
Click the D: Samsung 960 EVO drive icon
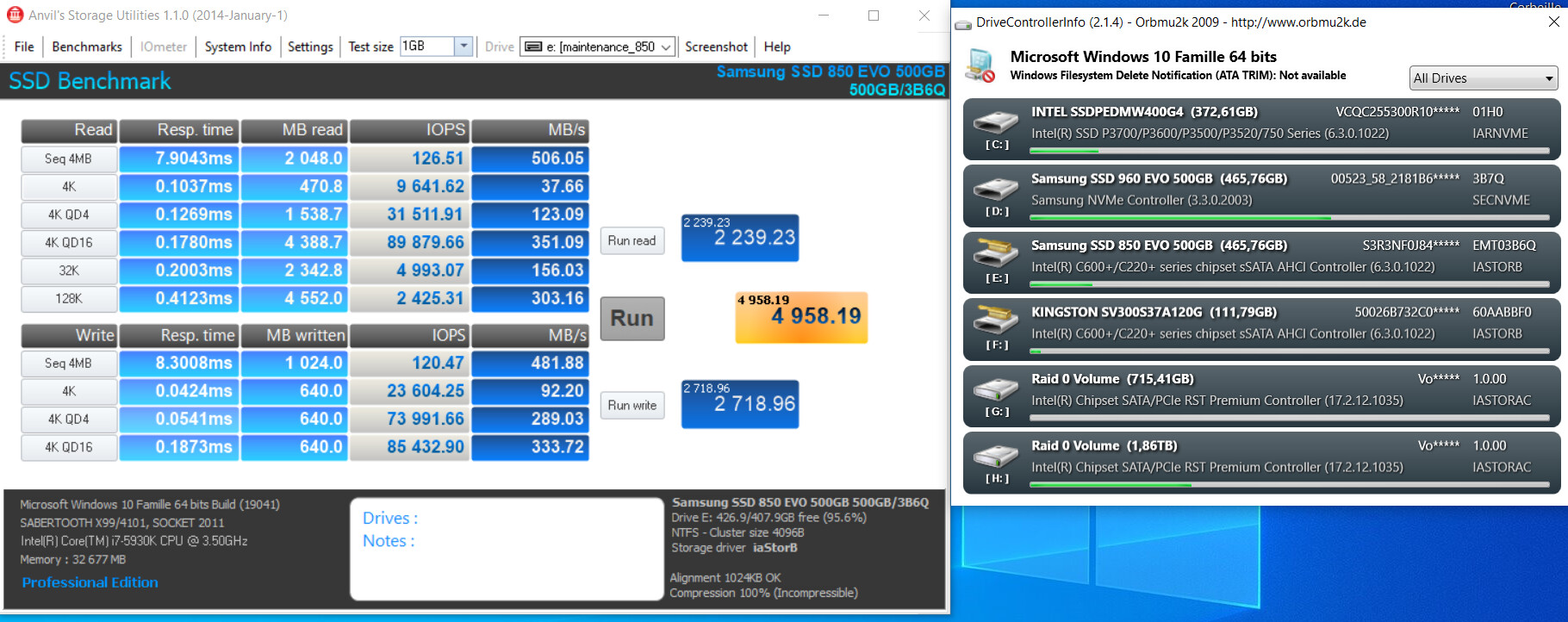(x=996, y=188)
